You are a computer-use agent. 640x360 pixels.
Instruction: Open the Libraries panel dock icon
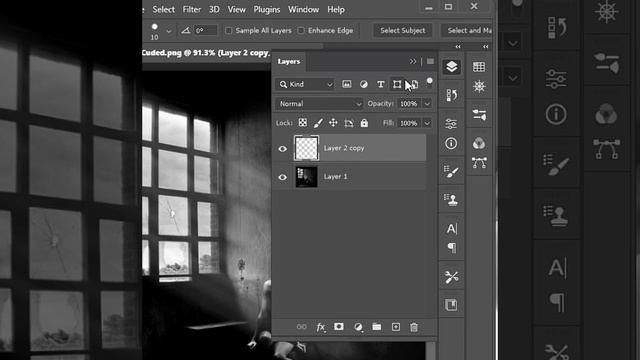[451, 305]
